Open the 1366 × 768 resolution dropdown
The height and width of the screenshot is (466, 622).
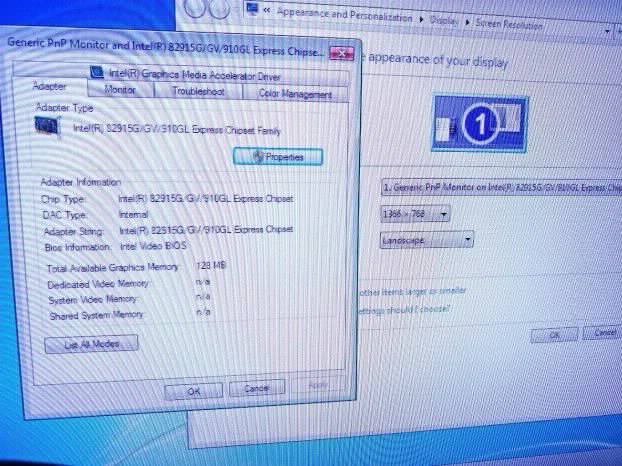pos(415,214)
